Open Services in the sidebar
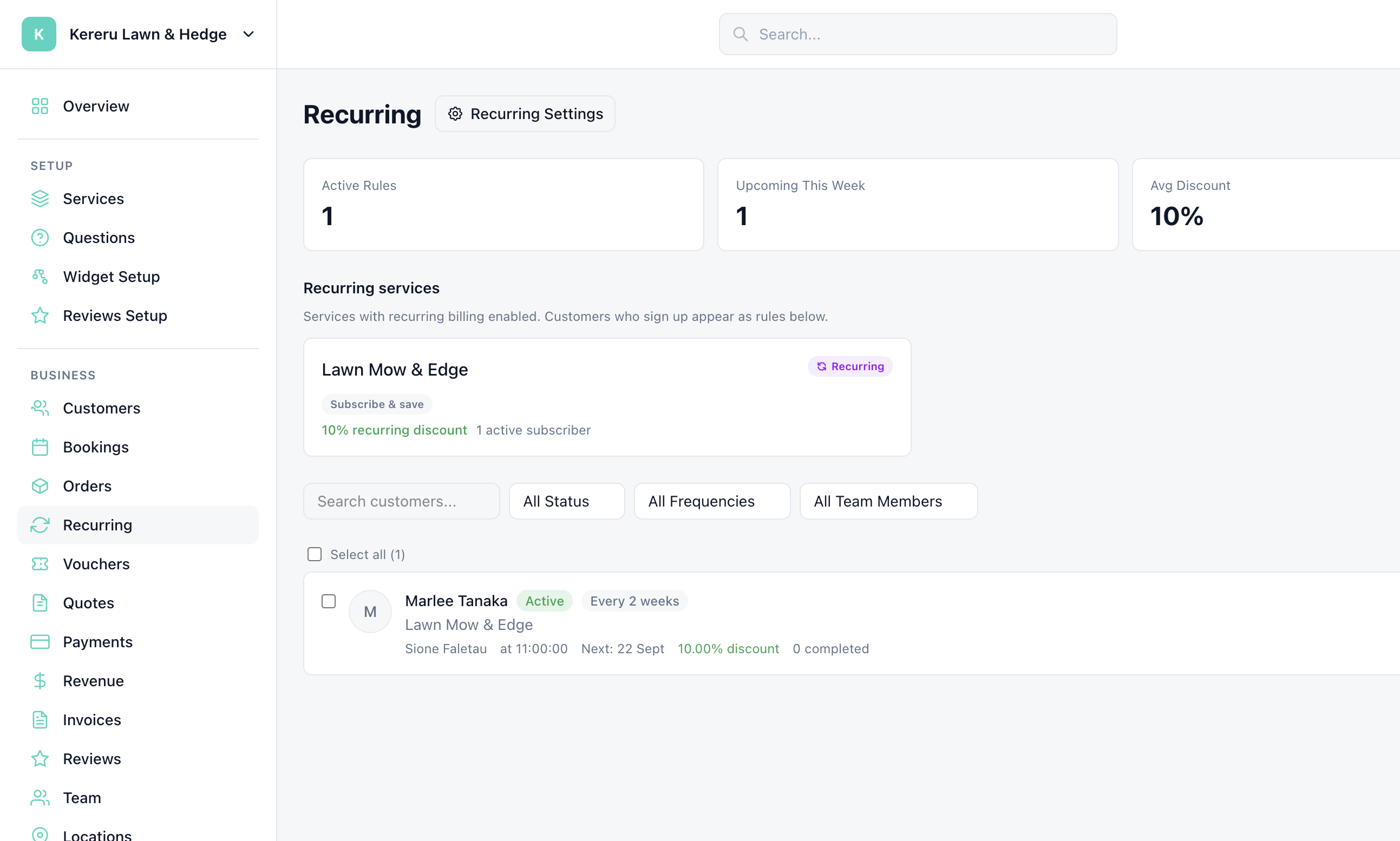1400x841 pixels. tap(138, 199)
